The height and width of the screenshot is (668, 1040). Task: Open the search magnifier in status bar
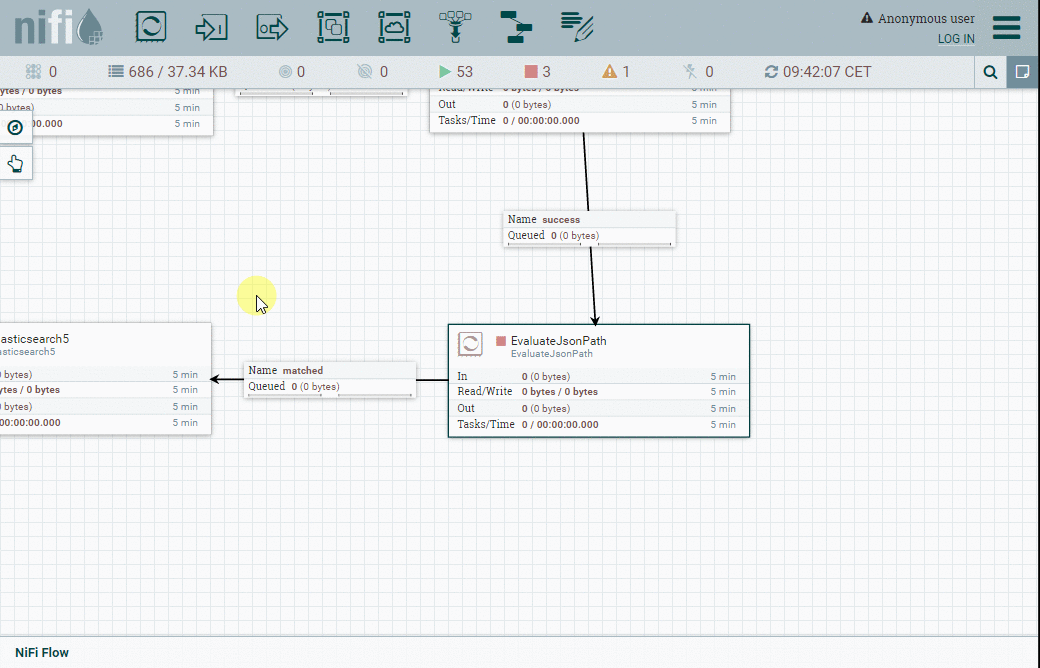pyautogui.click(x=990, y=72)
